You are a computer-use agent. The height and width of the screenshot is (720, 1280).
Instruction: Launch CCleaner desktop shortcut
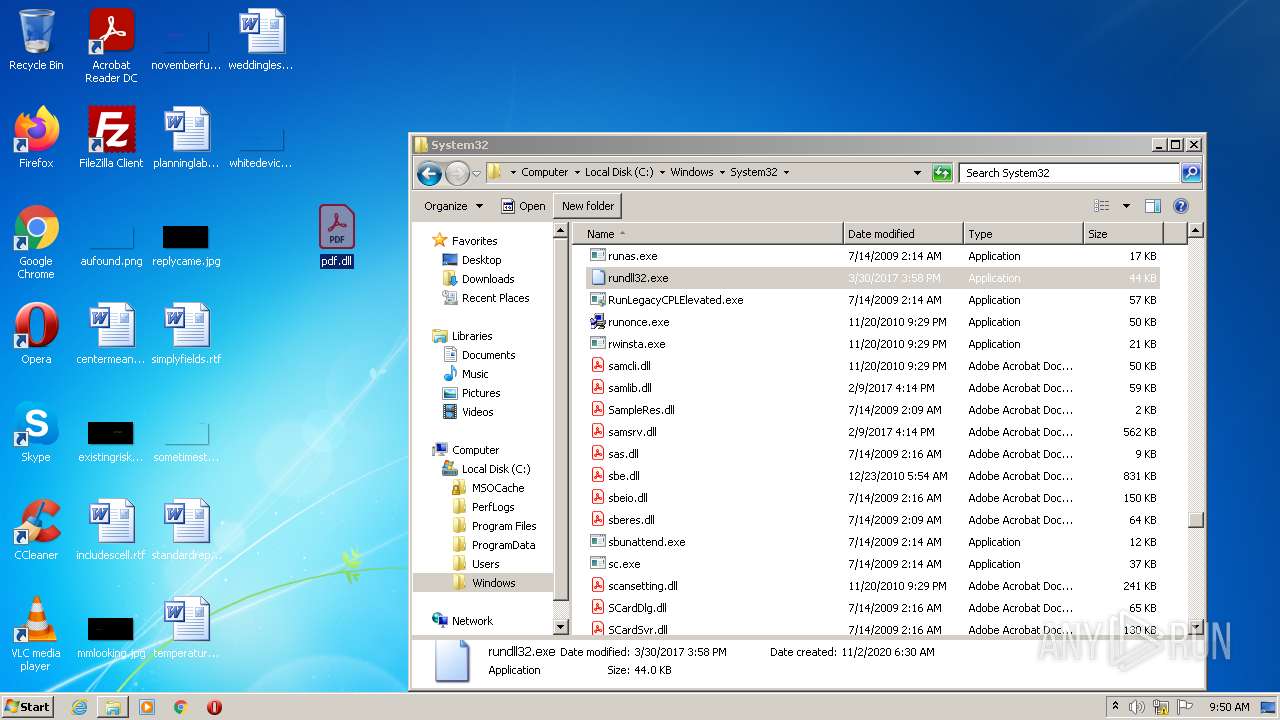[x=36, y=529]
